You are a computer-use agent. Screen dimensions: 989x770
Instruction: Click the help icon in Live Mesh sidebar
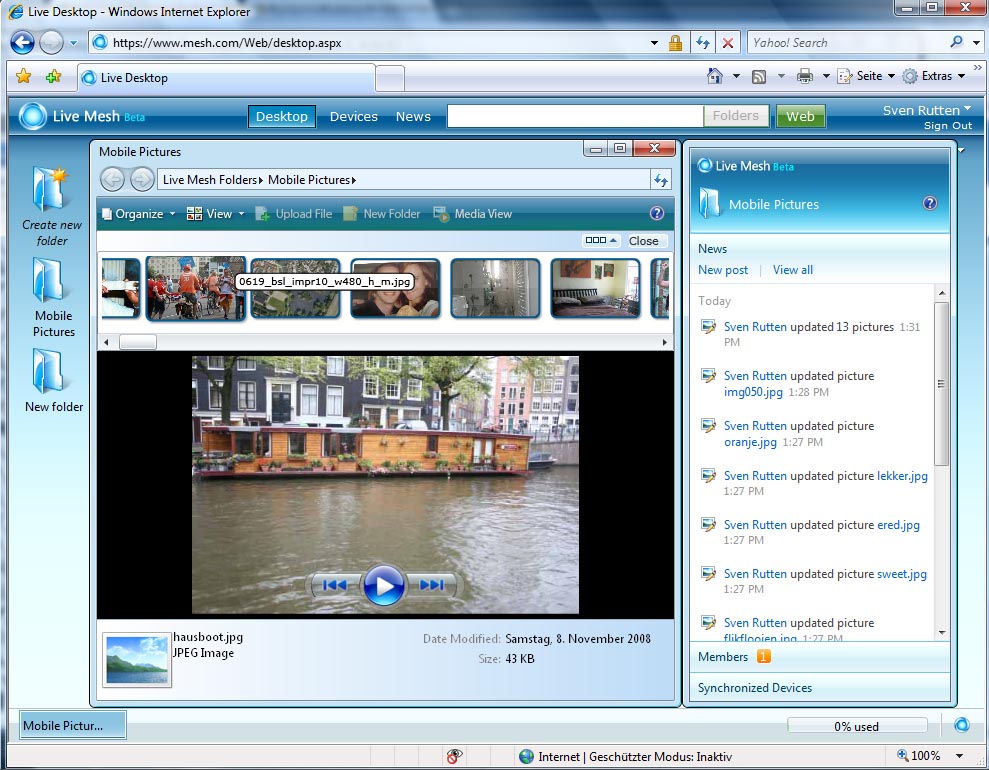click(930, 203)
